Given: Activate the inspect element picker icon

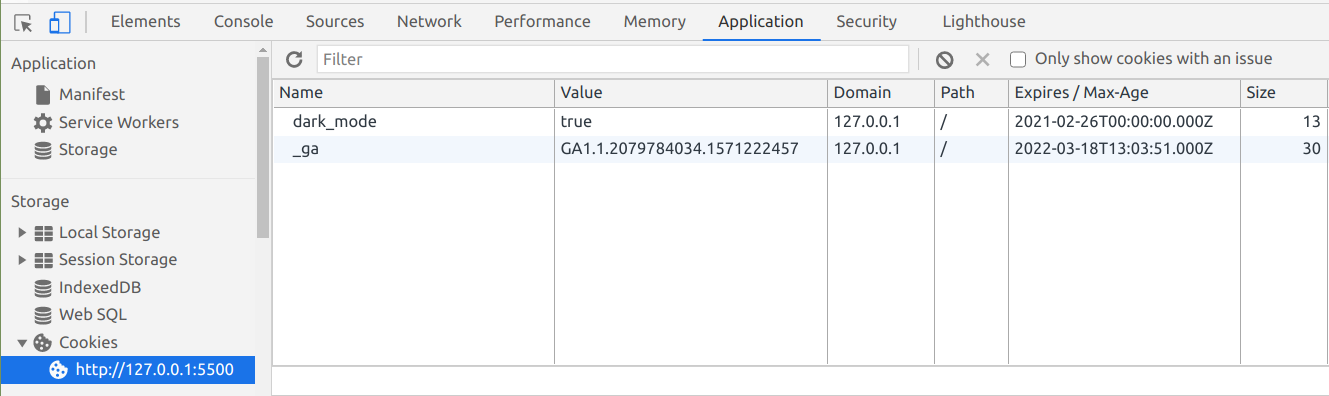Looking at the screenshot, I should point(24,22).
